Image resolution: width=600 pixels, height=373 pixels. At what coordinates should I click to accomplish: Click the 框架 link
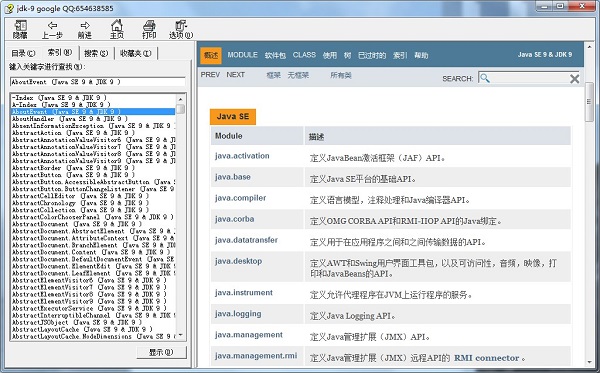pos(274,75)
